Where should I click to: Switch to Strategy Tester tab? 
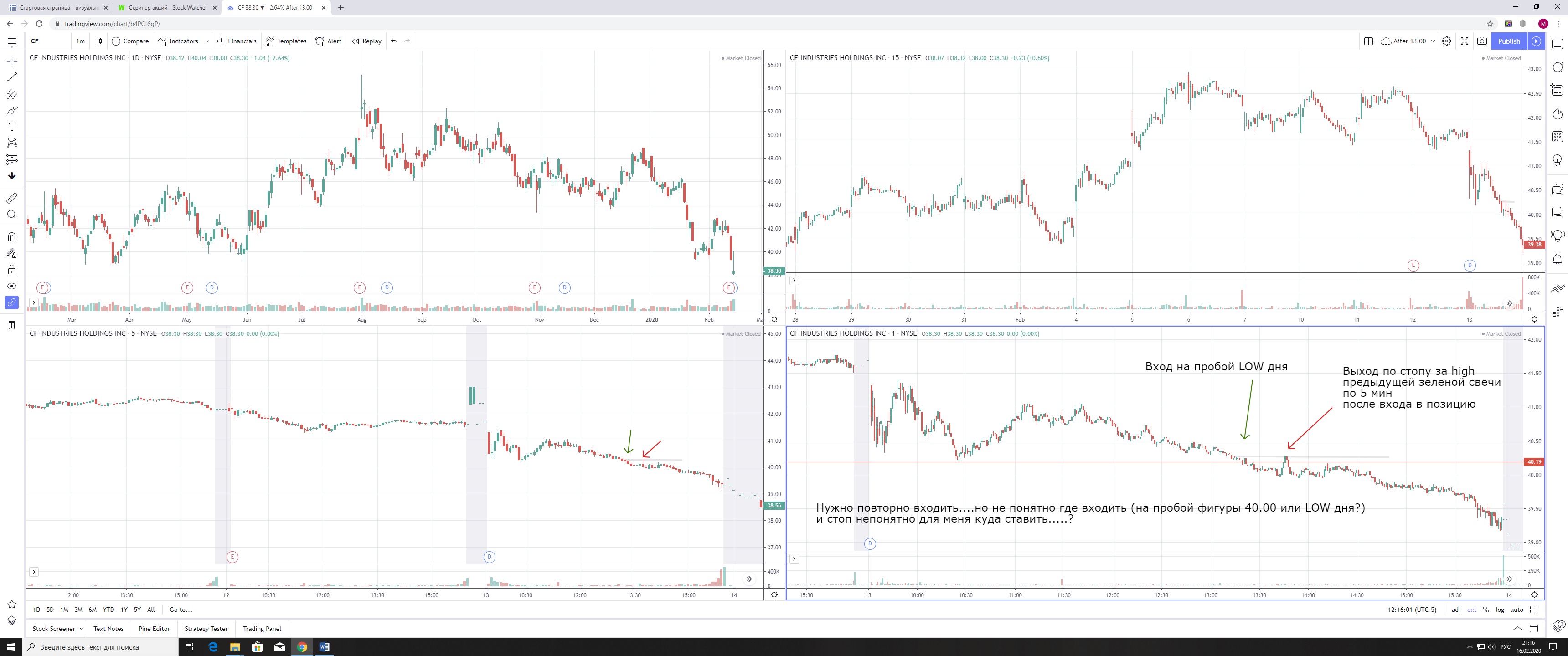click(x=206, y=629)
